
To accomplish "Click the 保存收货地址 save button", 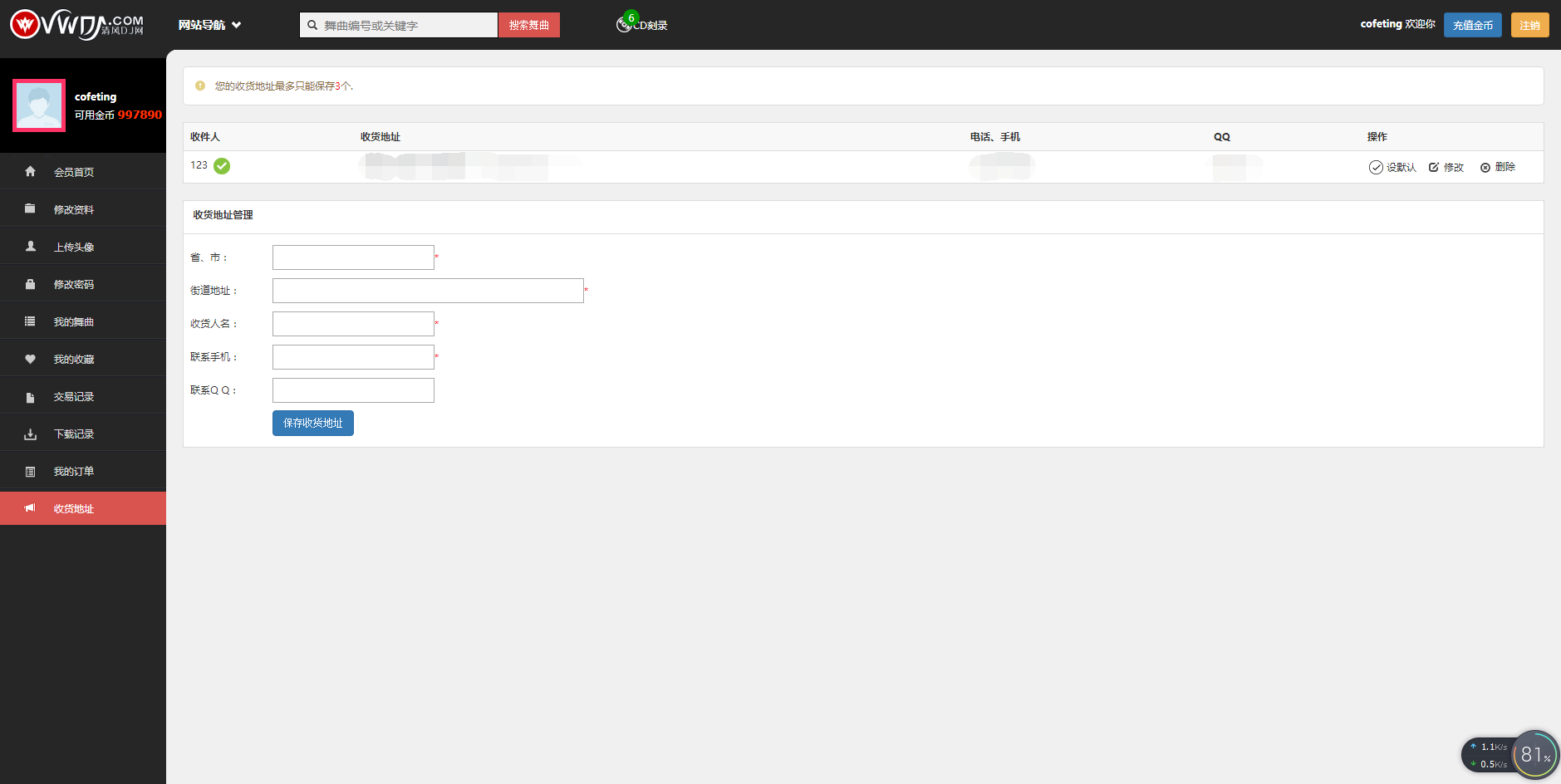I will 313,423.
